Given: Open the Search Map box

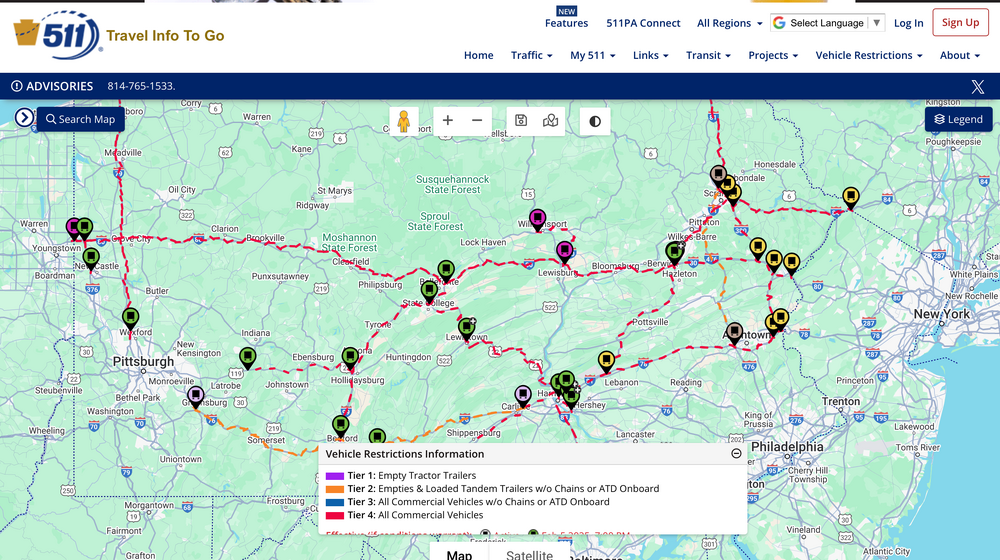Looking at the screenshot, I should coord(80,119).
